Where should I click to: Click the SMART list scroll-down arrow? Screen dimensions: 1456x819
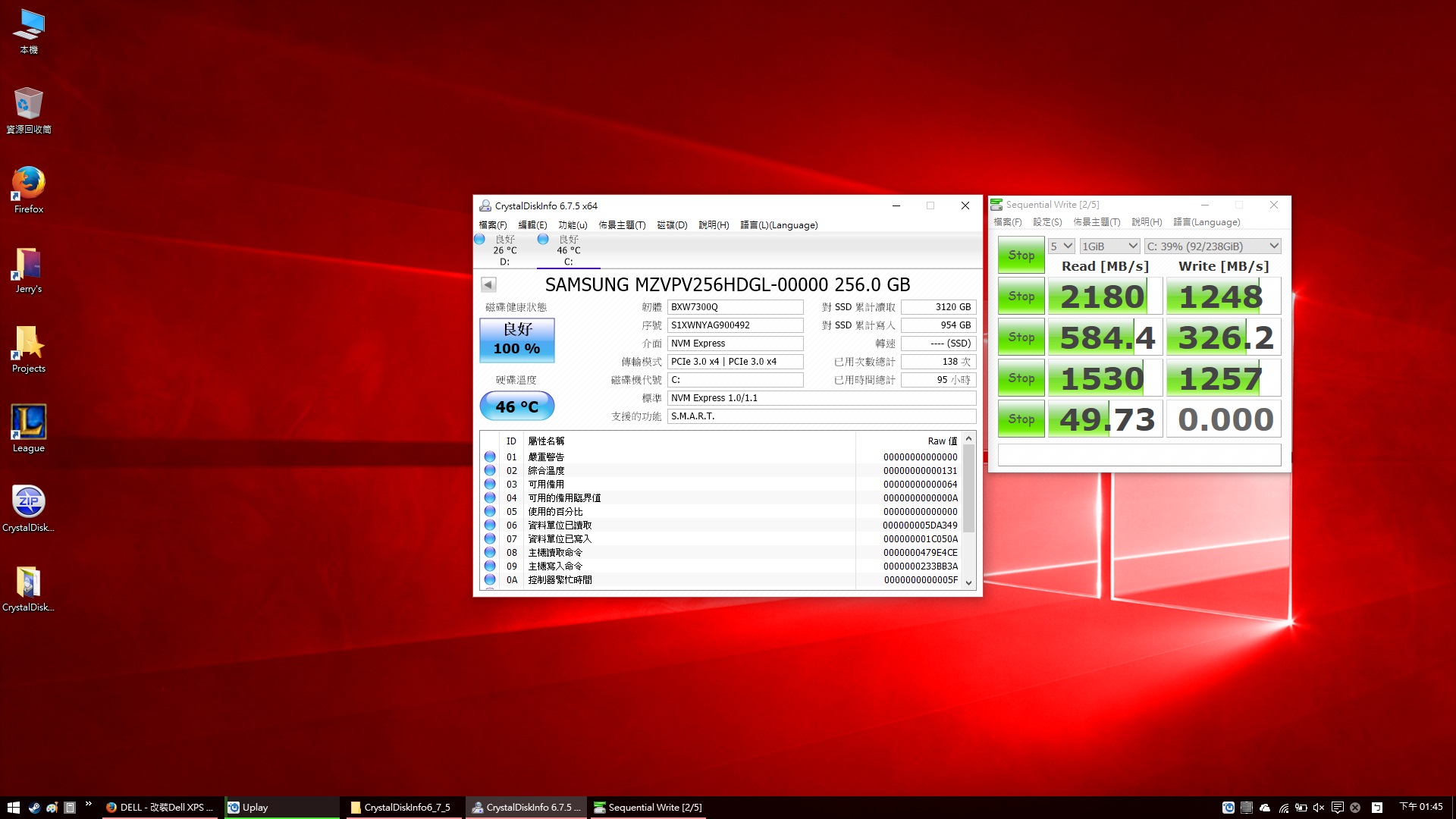(x=968, y=583)
